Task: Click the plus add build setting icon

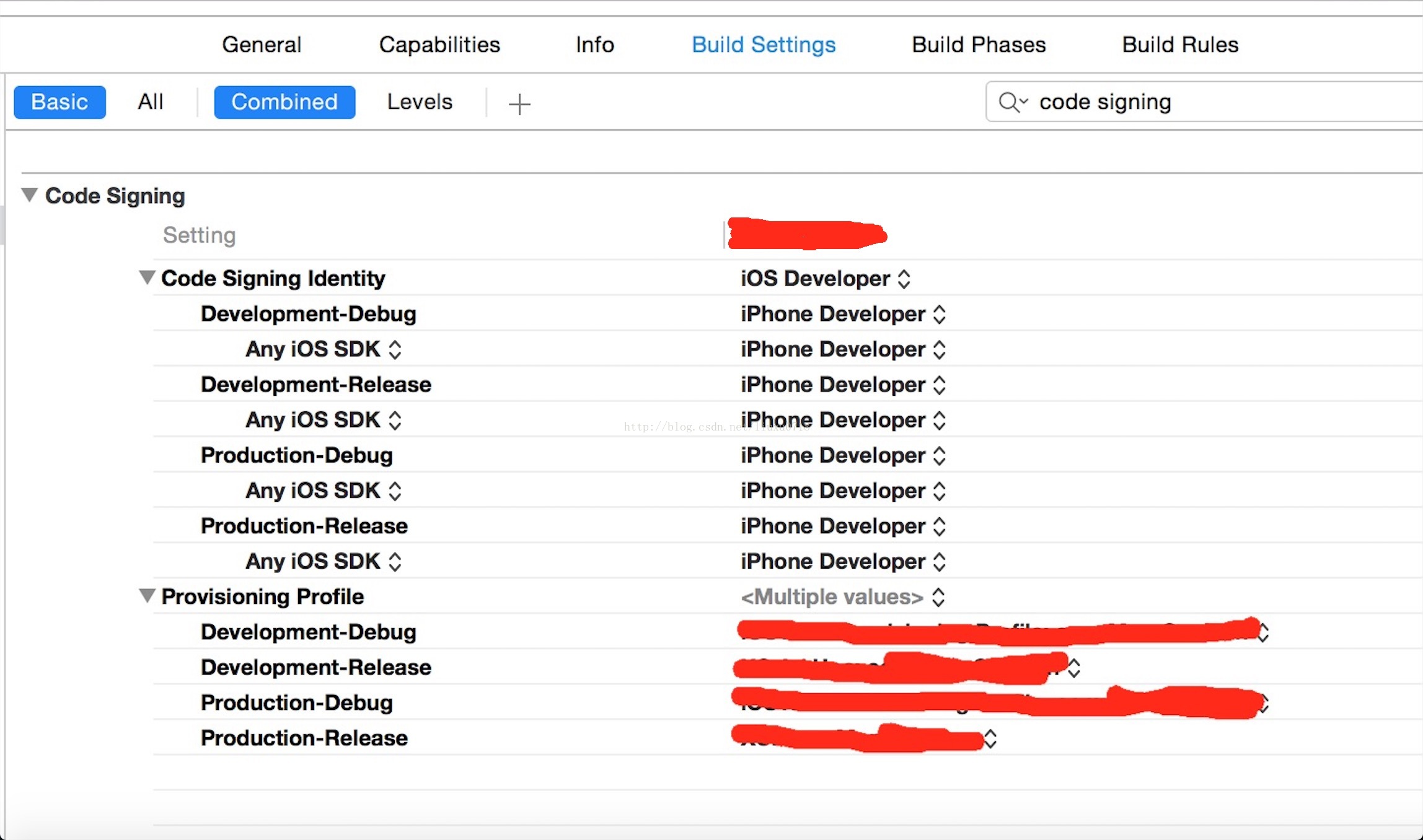Action: pyautogui.click(x=519, y=103)
